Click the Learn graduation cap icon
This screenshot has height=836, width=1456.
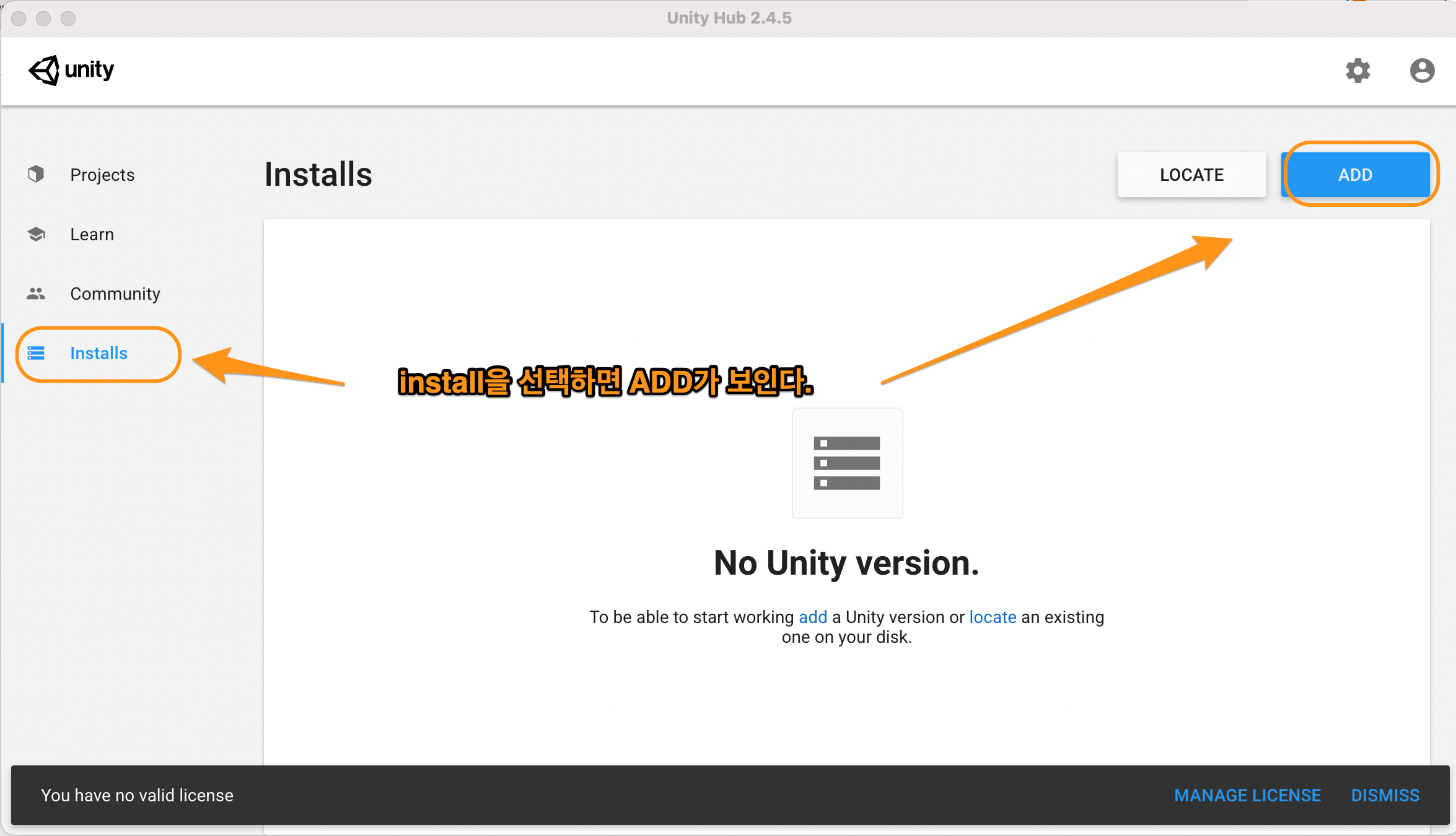pyautogui.click(x=36, y=234)
